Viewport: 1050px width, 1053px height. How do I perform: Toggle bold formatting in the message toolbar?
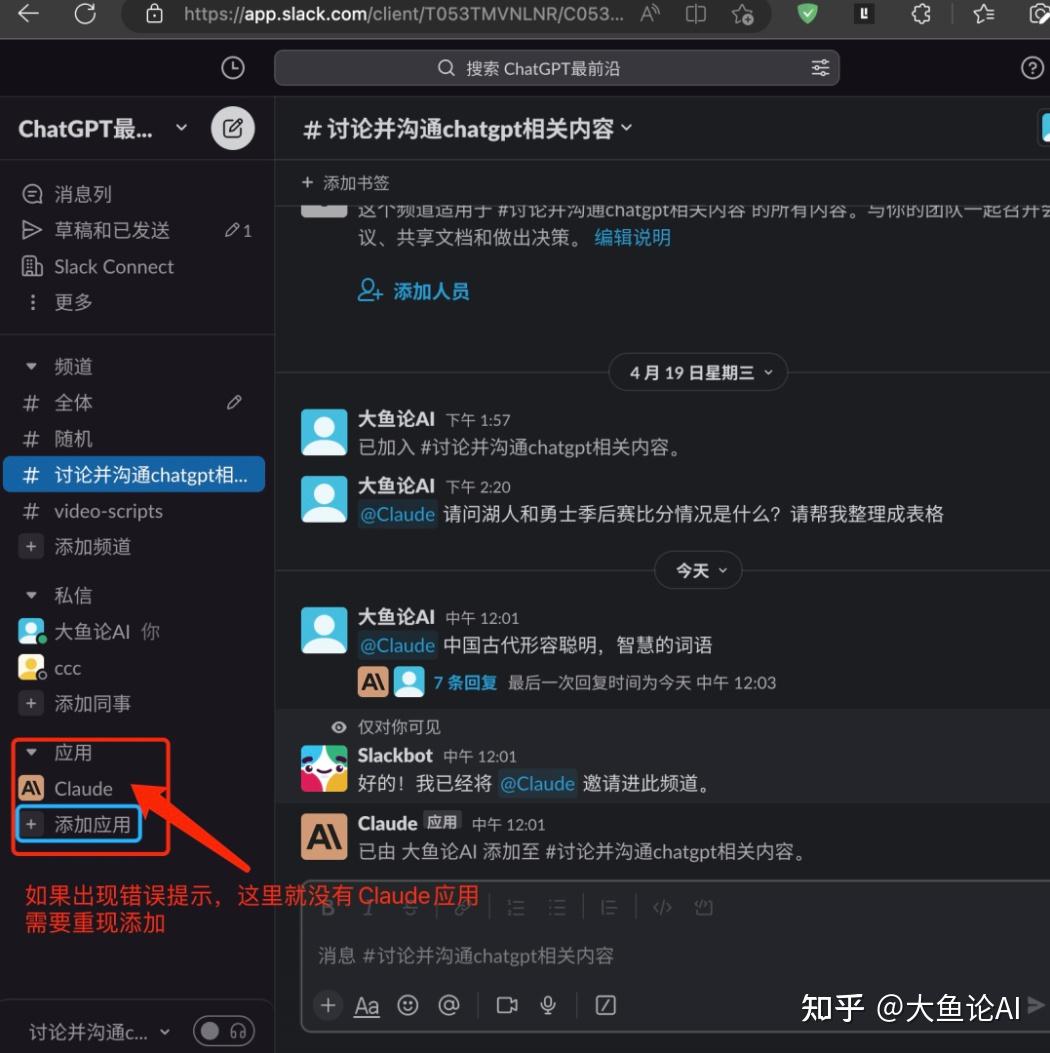coord(328,907)
